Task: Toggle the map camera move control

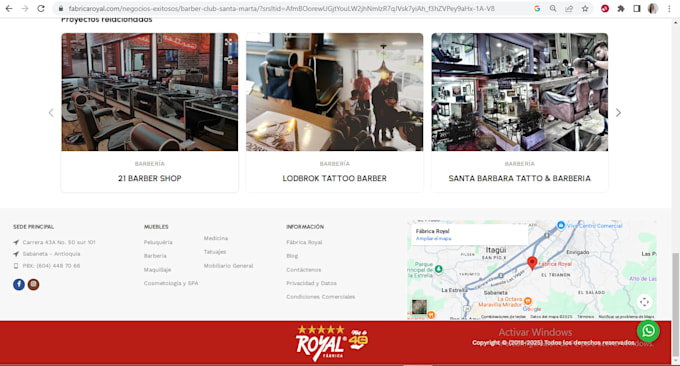Action: pyautogui.click(x=644, y=302)
